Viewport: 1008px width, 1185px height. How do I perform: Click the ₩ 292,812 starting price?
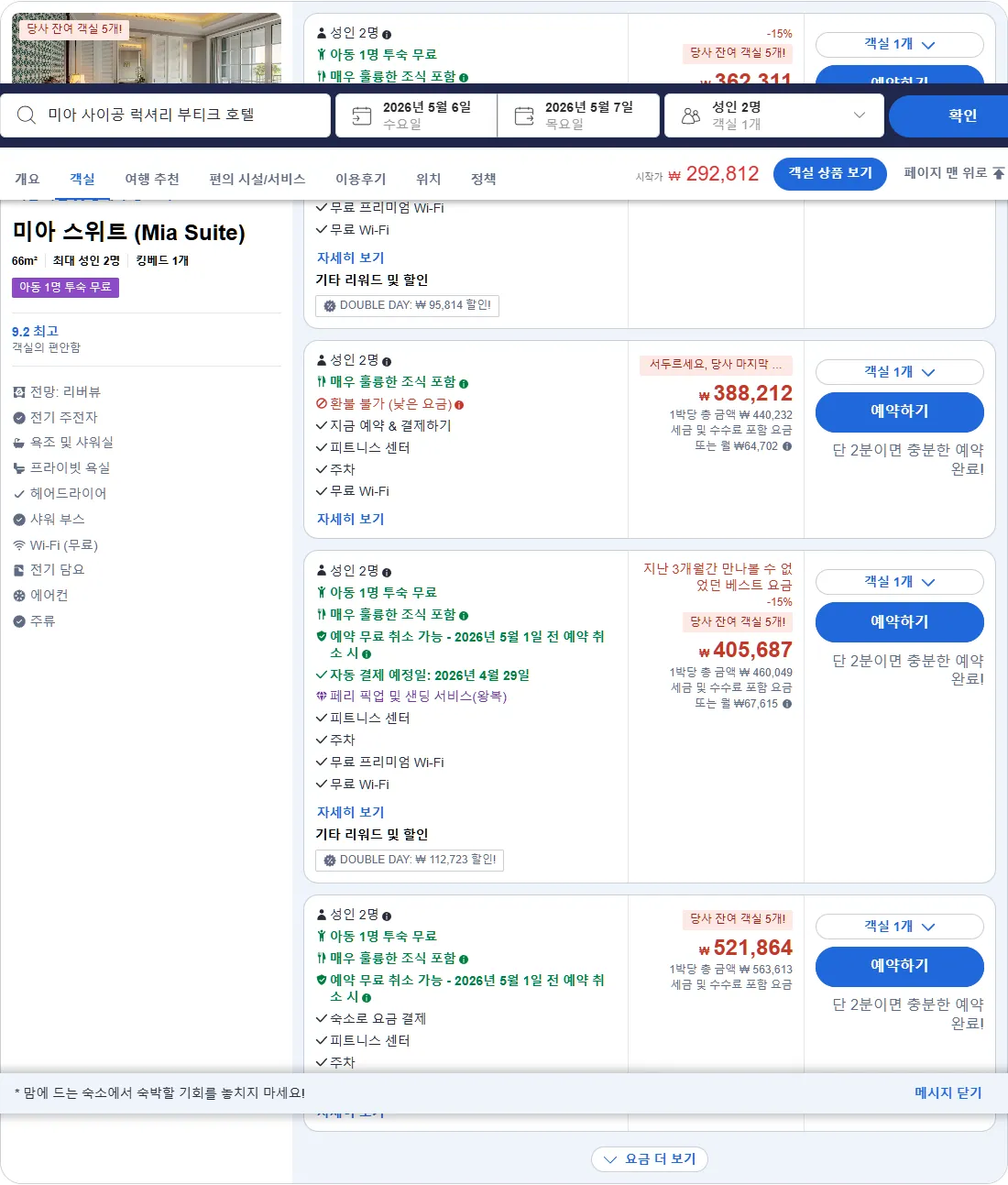tap(713, 174)
